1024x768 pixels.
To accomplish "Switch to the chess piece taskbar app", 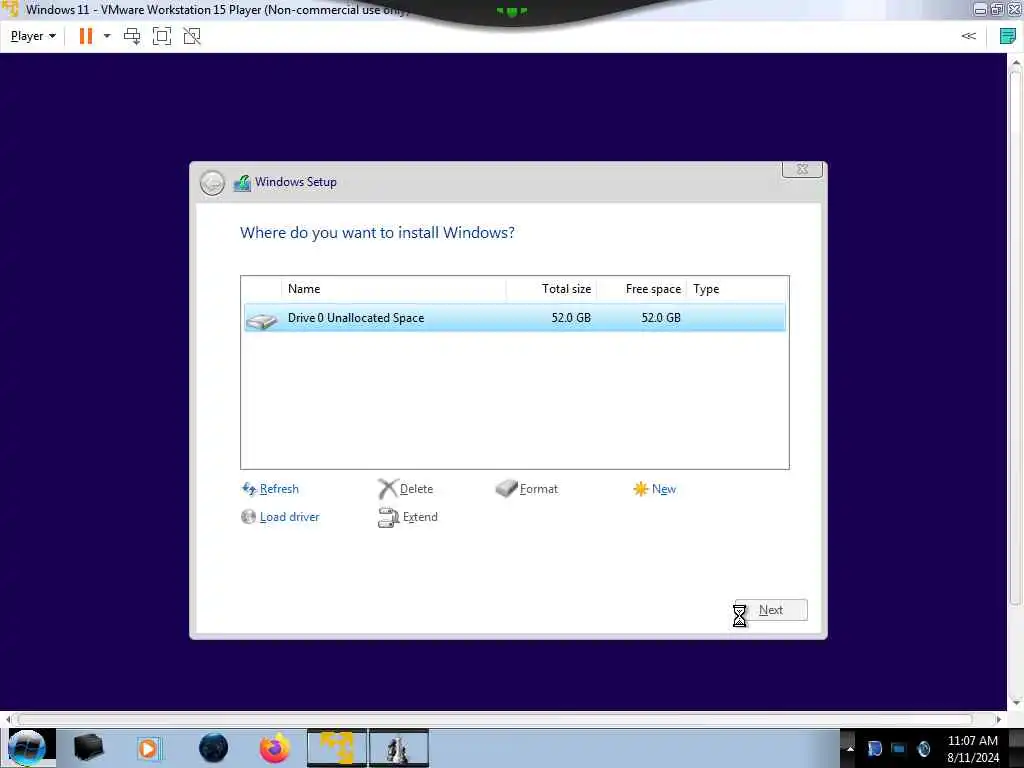I will point(399,748).
